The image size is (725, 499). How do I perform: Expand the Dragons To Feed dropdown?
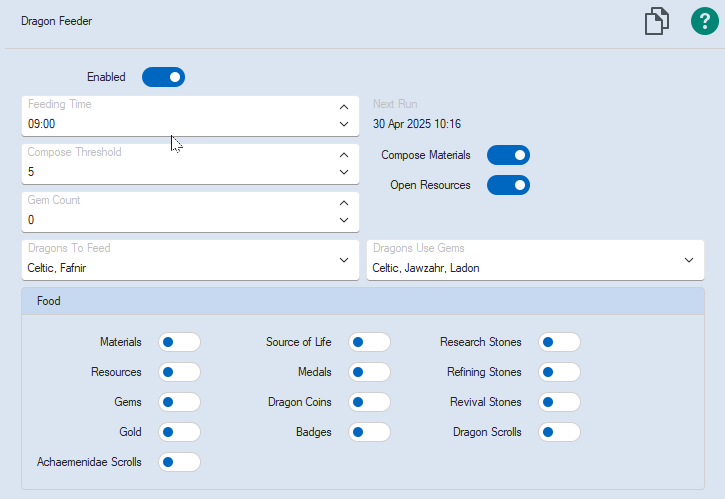click(344, 260)
